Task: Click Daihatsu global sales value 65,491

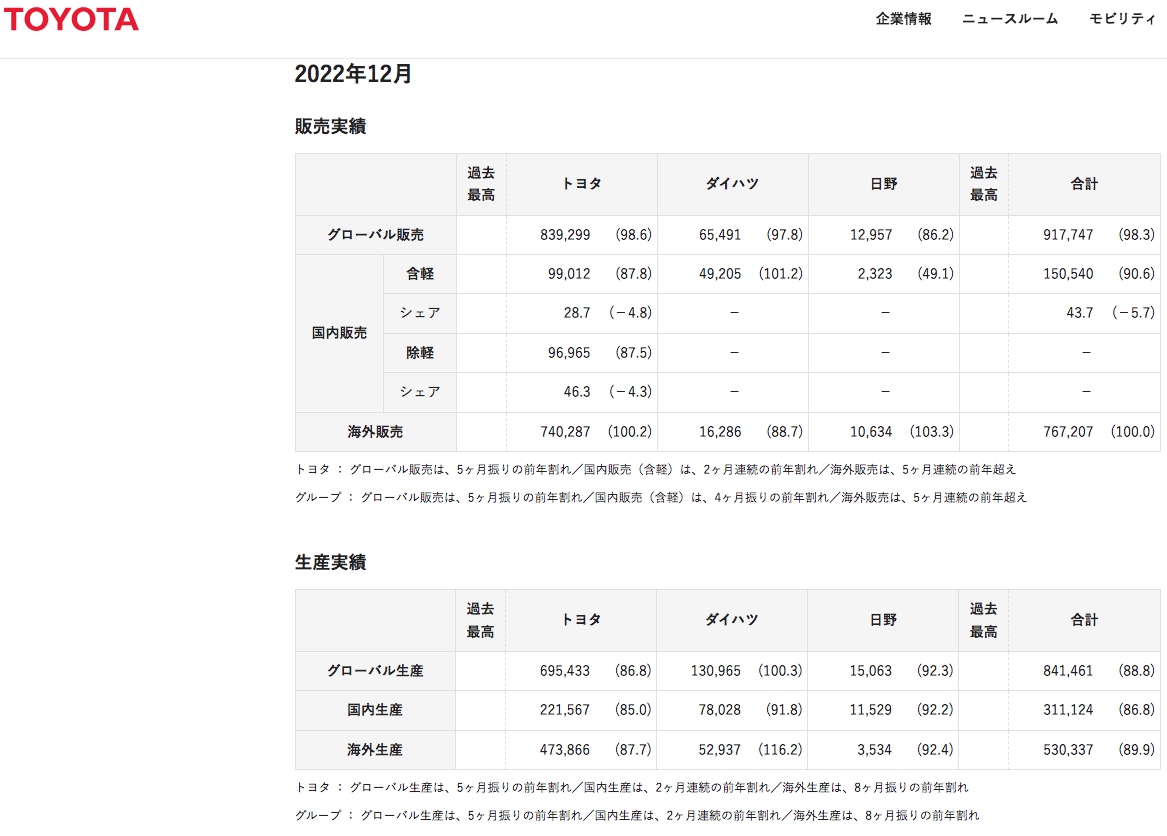Action: click(x=720, y=234)
